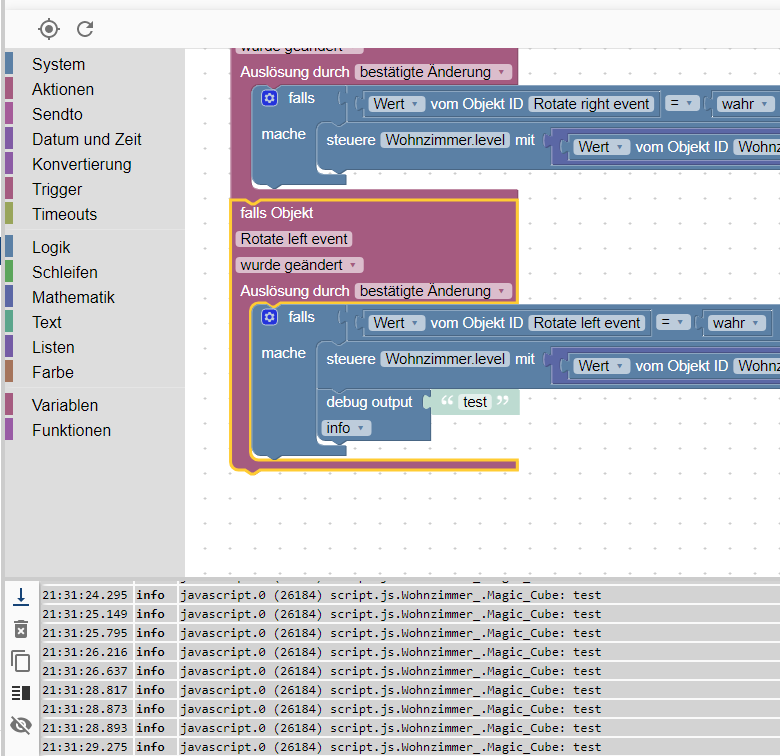Select the 'debug output' block
The width and height of the screenshot is (780, 756).
[369, 402]
